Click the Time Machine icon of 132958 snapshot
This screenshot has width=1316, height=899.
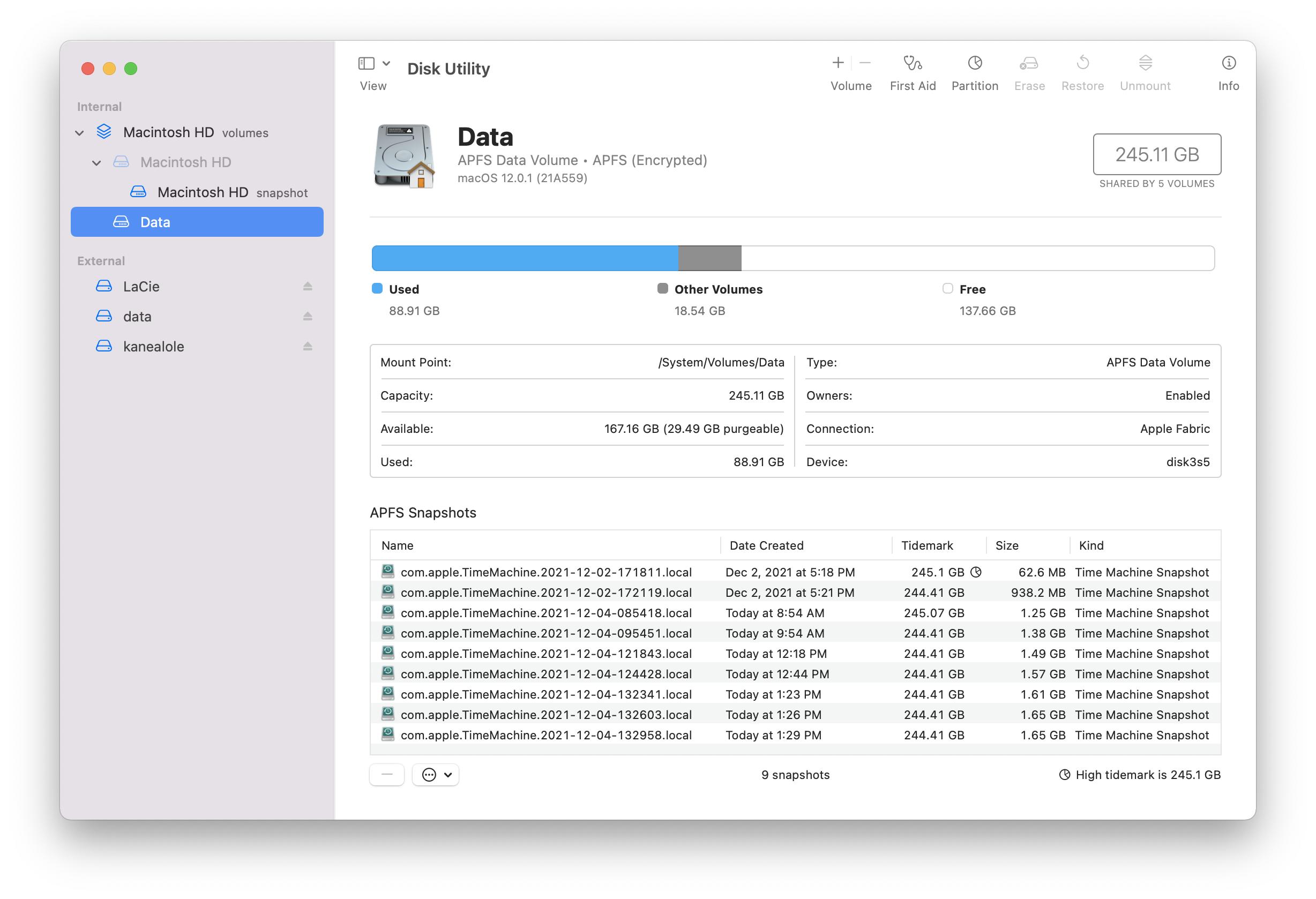coord(388,735)
